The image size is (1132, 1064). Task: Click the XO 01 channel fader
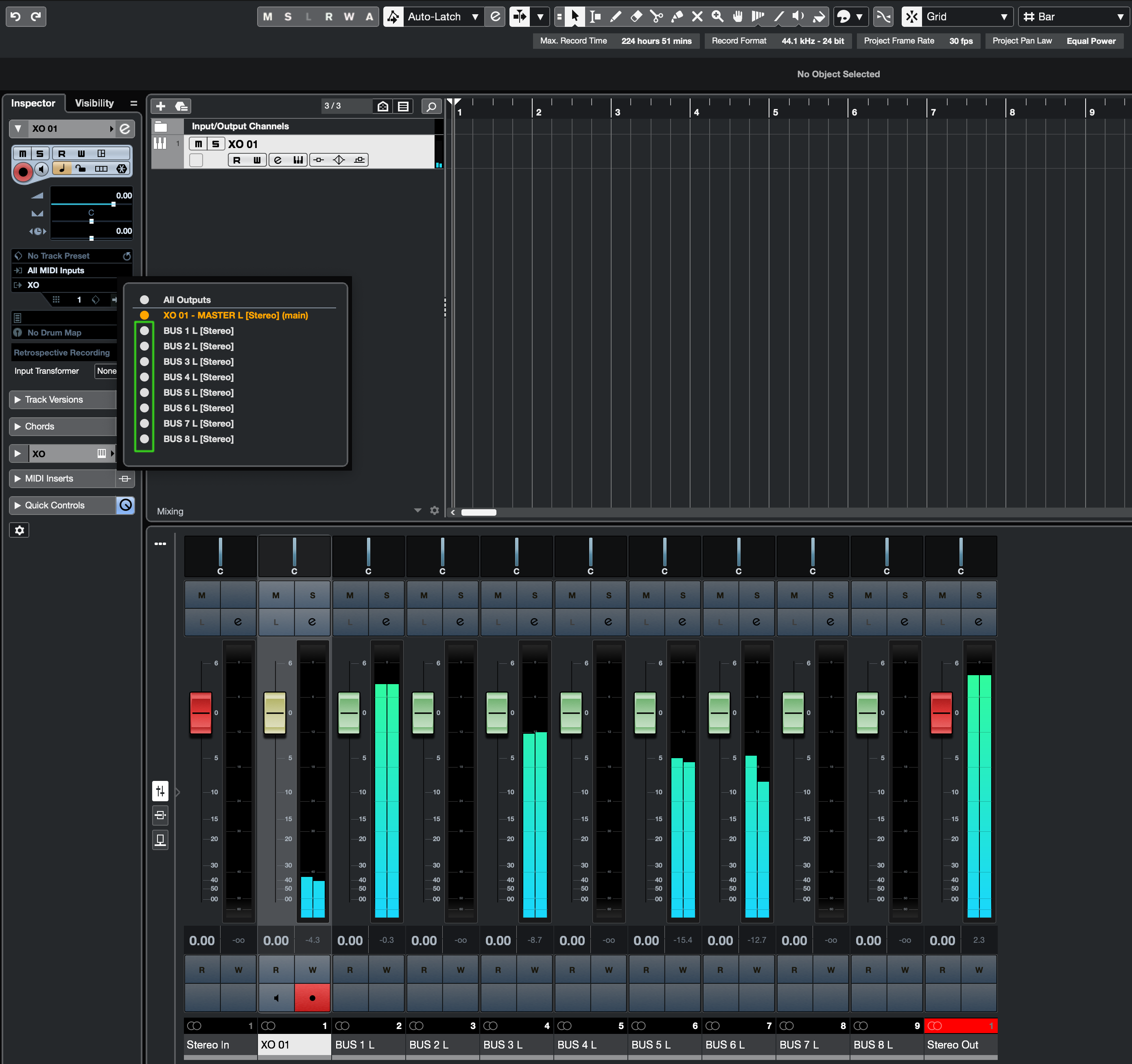(275, 713)
